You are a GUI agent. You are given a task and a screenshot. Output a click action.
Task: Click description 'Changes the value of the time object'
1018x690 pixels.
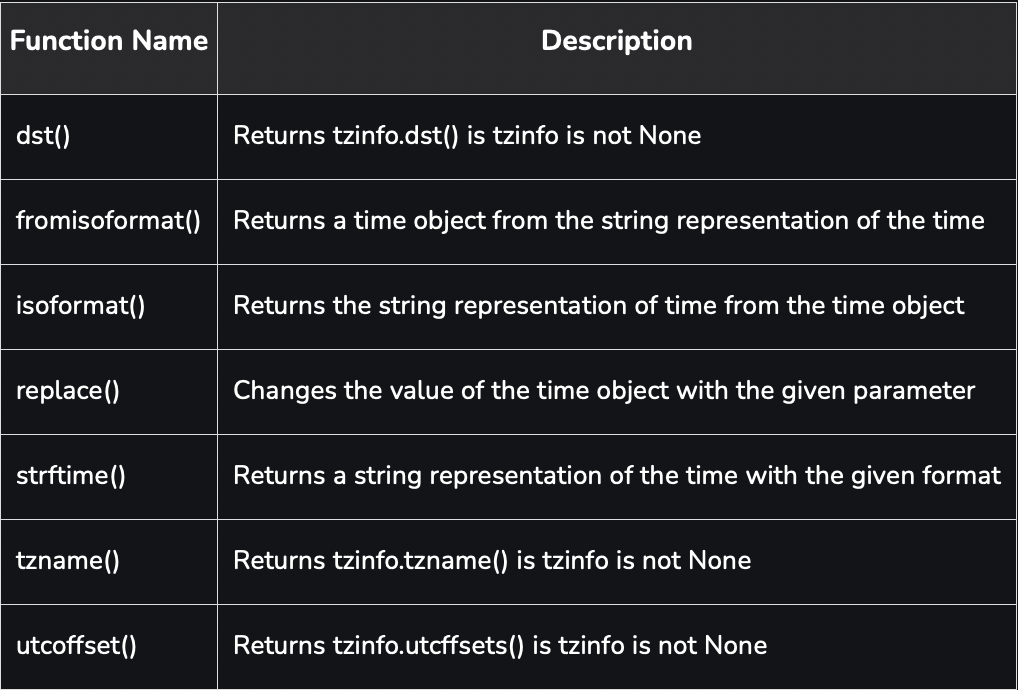click(x=604, y=391)
